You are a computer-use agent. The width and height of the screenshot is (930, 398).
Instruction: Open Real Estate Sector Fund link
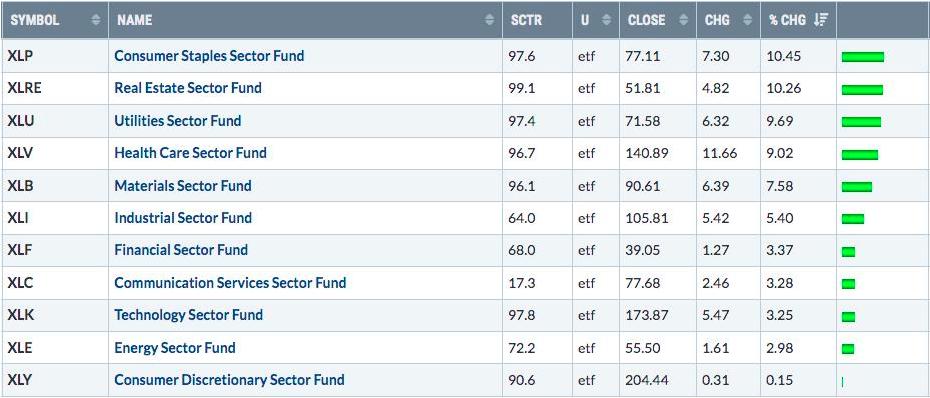[x=188, y=88]
